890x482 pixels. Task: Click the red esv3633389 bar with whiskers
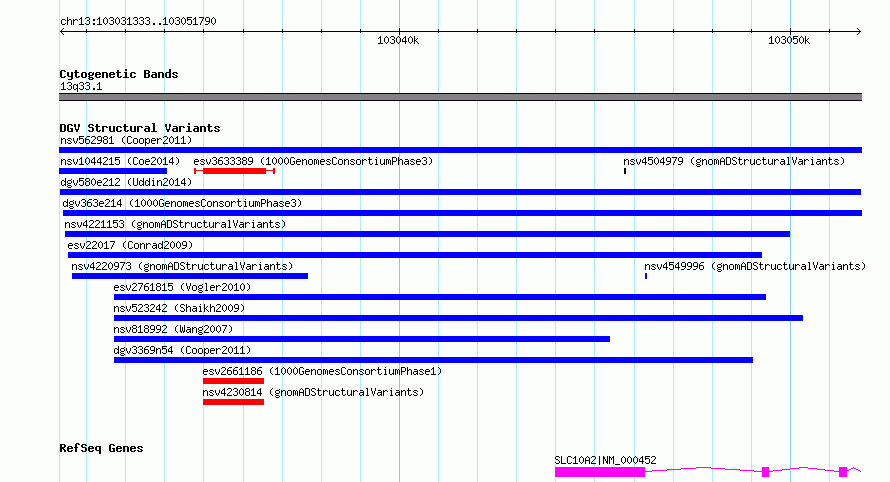(234, 171)
